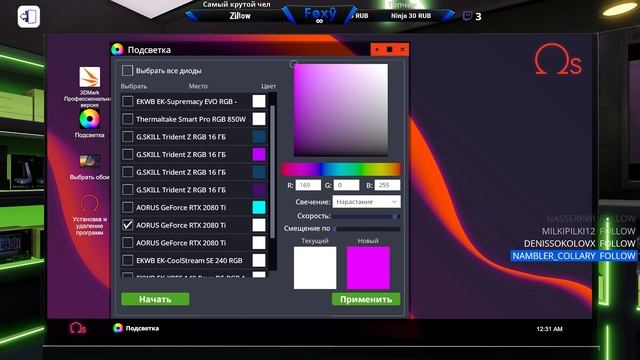Check the AORUS RTX 2080 Ti cyan row checkbox
Screen dimensions: 640x360
click(128, 207)
